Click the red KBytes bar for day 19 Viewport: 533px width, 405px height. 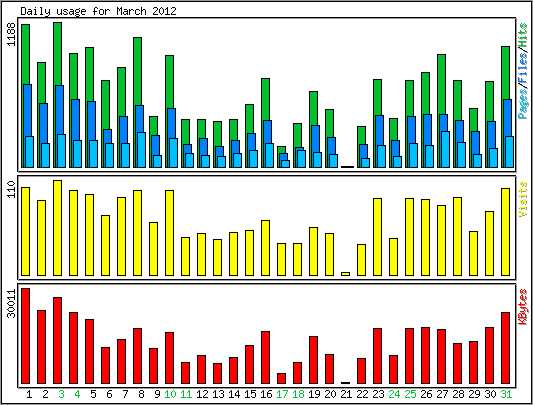(313, 360)
